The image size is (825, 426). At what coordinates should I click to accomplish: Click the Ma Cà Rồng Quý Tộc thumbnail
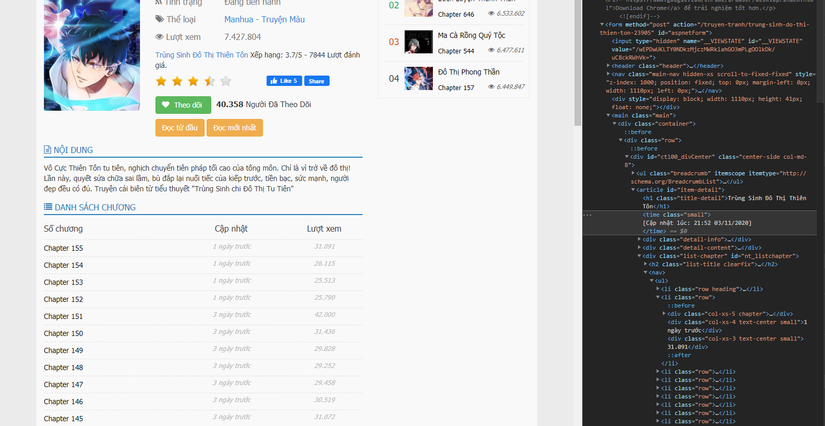coord(418,42)
